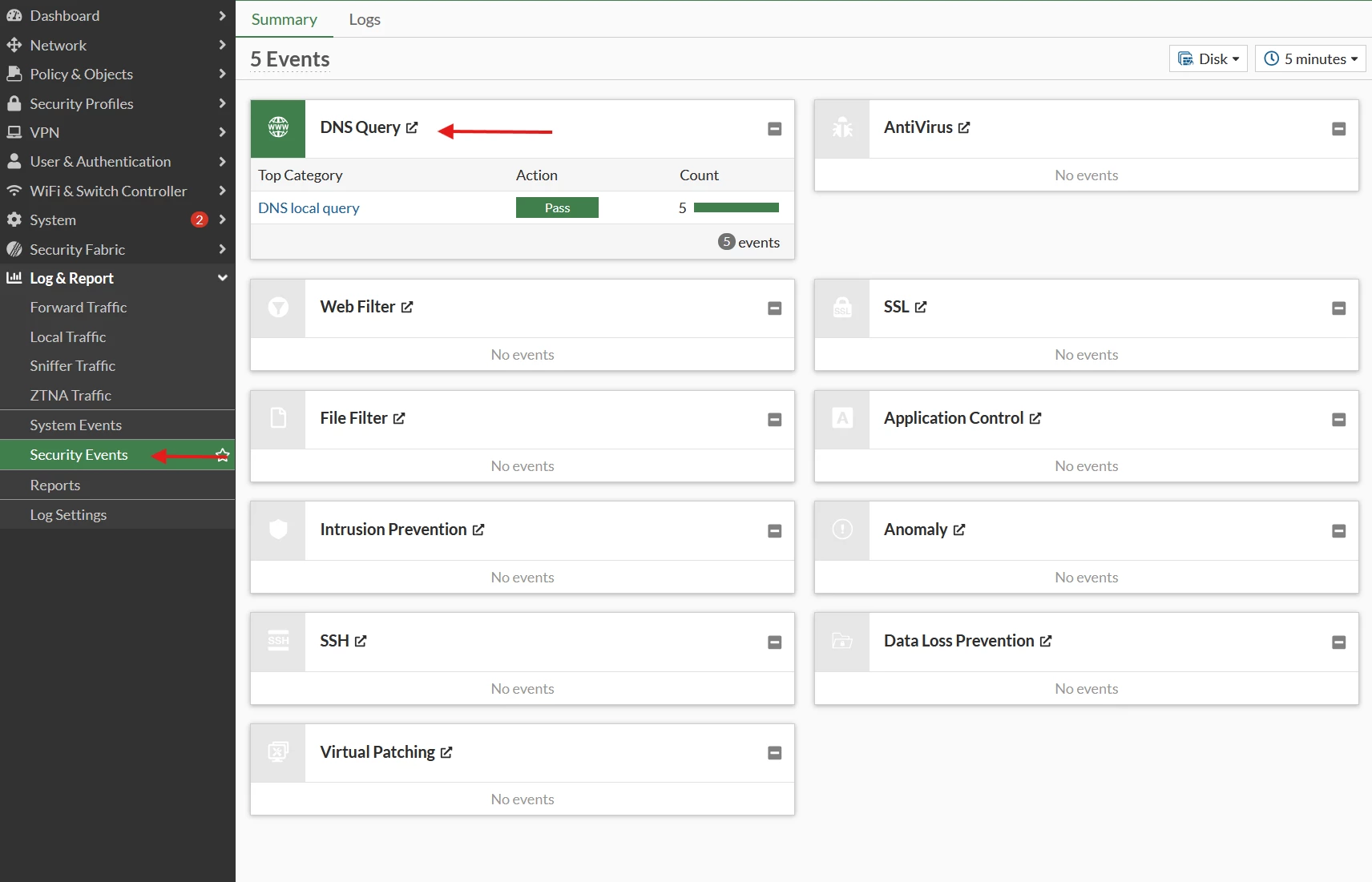The image size is (1372, 882).
Task: Collapse the DNS Query card
Action: click(775, 129)
